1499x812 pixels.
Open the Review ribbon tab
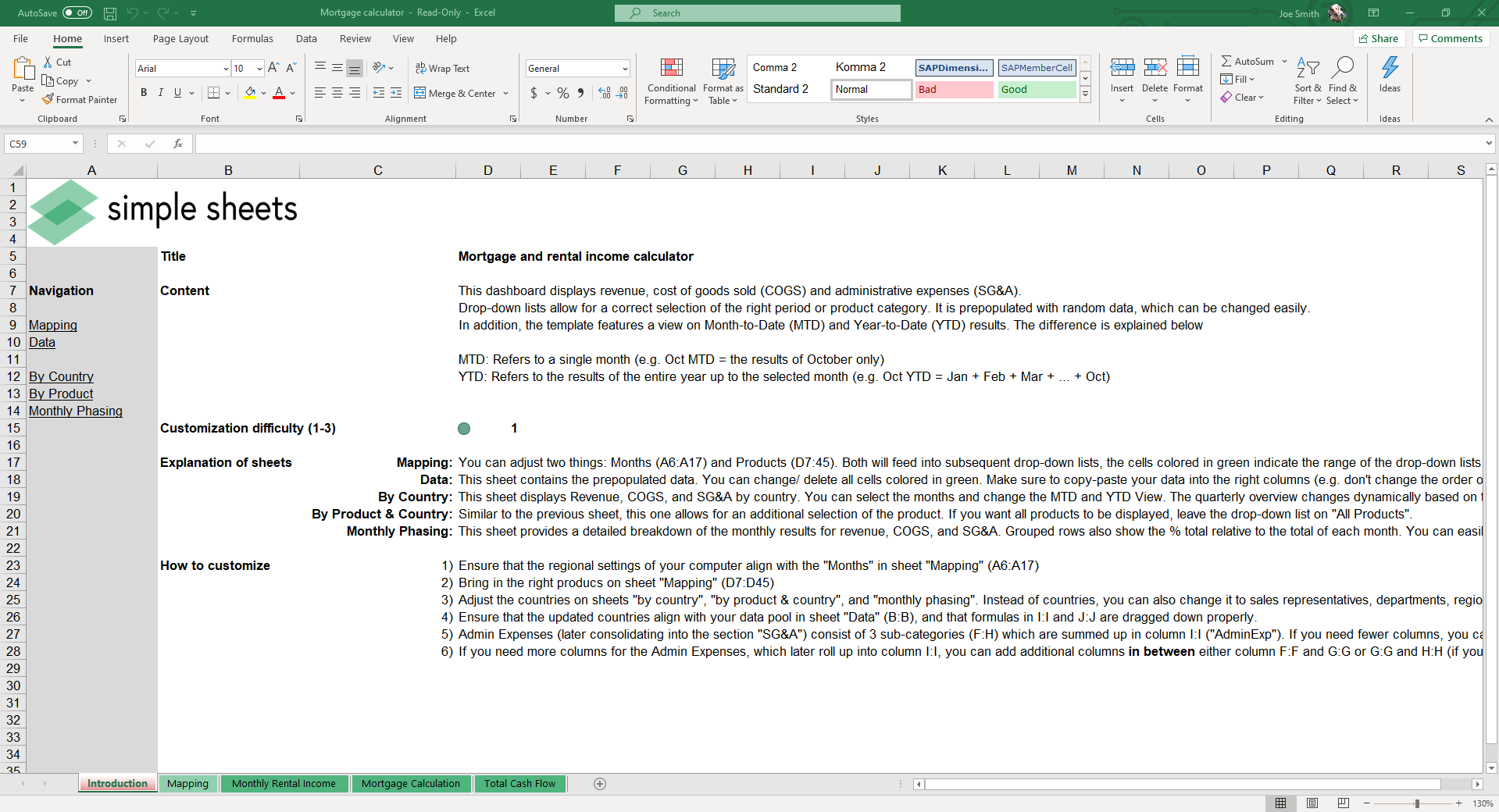(355, 39)
